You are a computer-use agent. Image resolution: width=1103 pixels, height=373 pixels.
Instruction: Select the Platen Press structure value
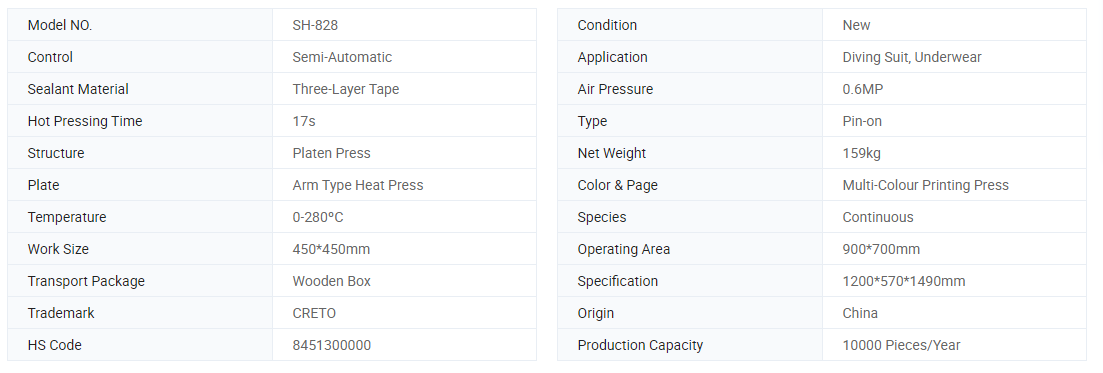pos(331,153)
